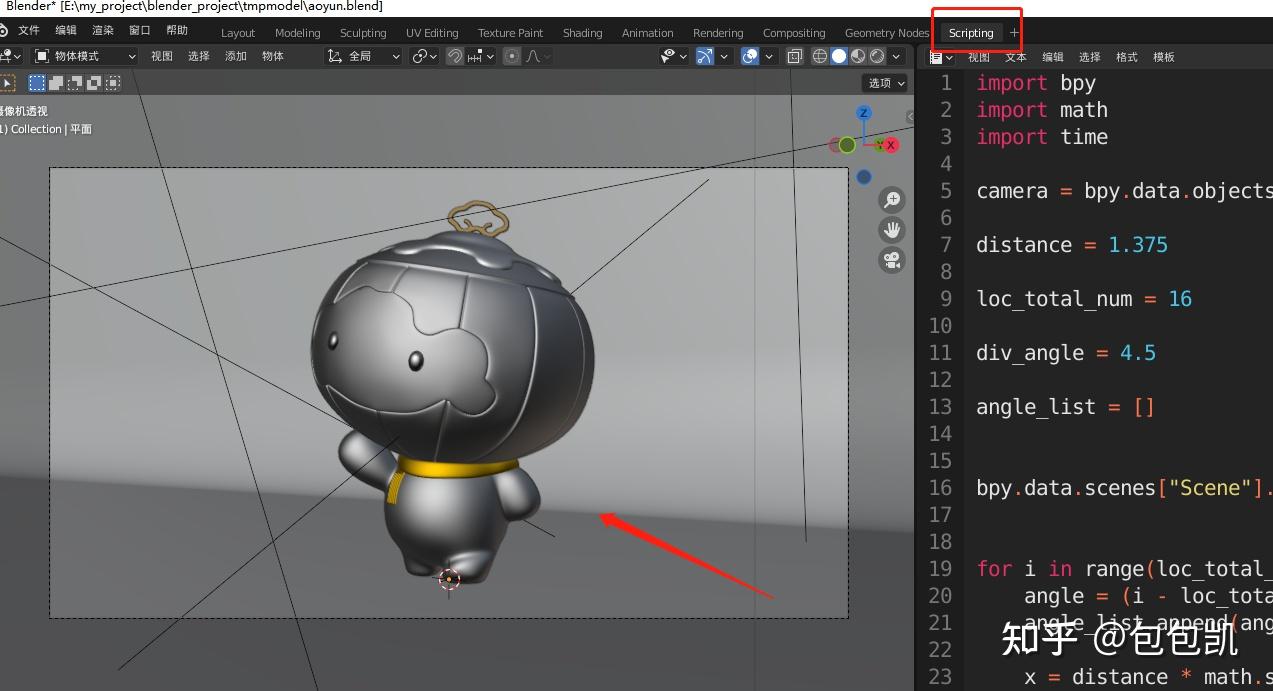Click the 添加 add menu in viewport
The image size is (1273, 691).
point(236,57)
